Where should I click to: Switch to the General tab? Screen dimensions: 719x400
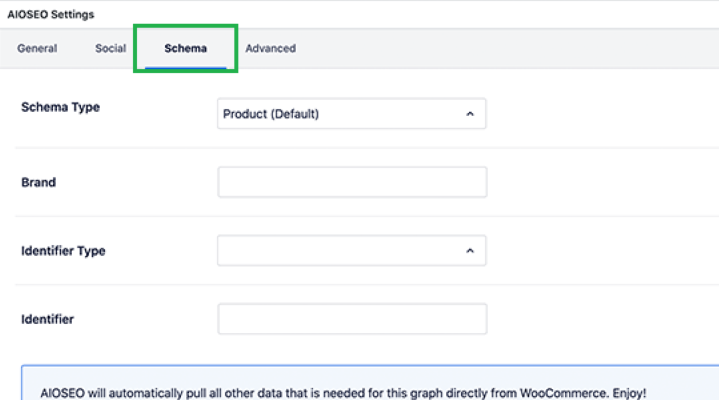pyautogui.click(x=37, y=48)
